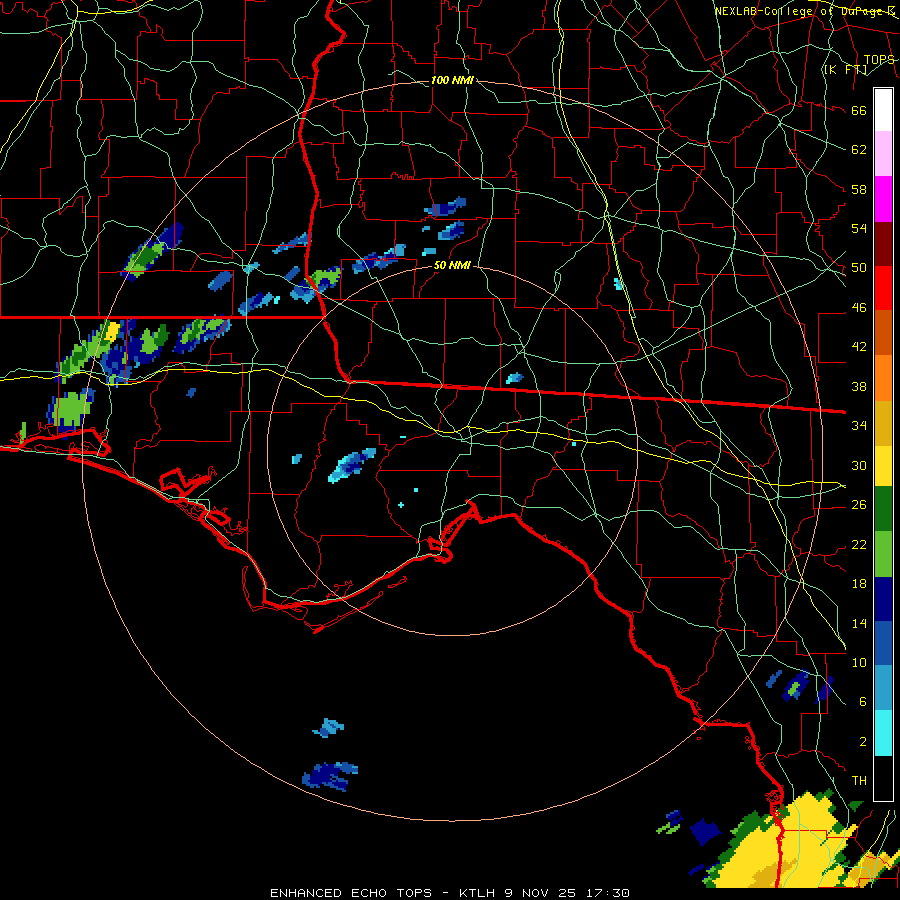This screenshot has height=900, width=900.
Task: Click the "58" legend value
Action: tap(859, 189)
